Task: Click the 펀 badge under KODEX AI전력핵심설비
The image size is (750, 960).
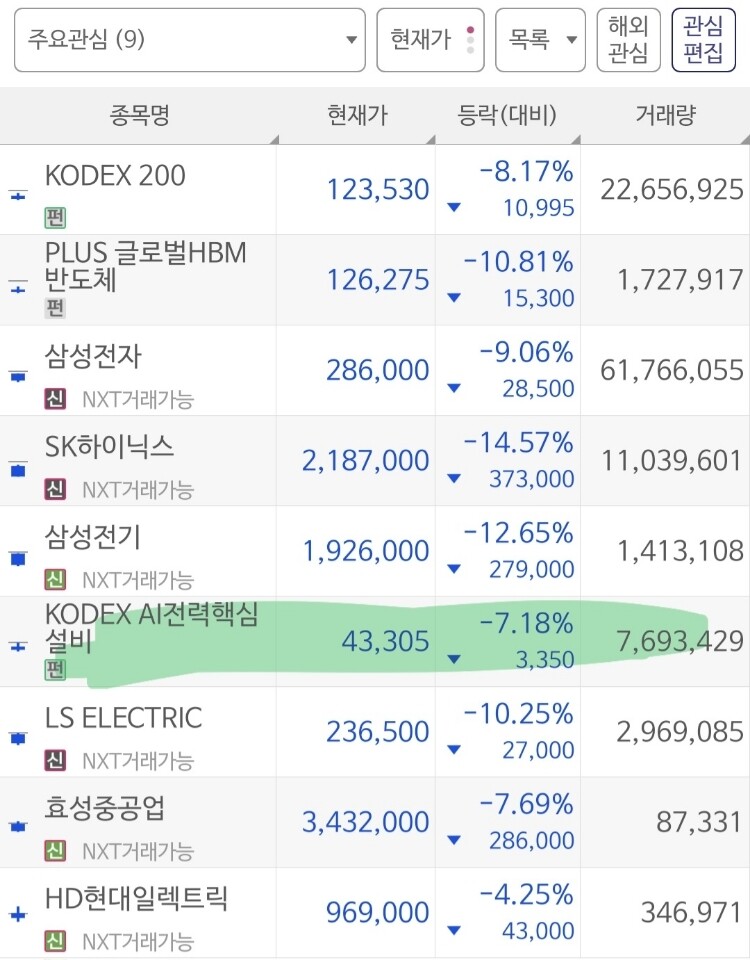Action: point(55,669)
